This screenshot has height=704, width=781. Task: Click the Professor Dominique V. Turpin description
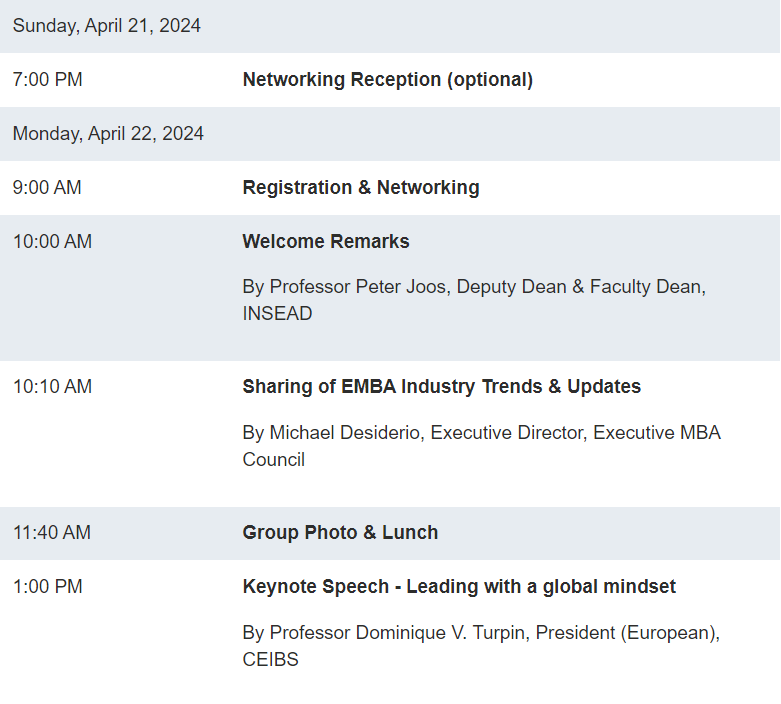click(481, 646)
